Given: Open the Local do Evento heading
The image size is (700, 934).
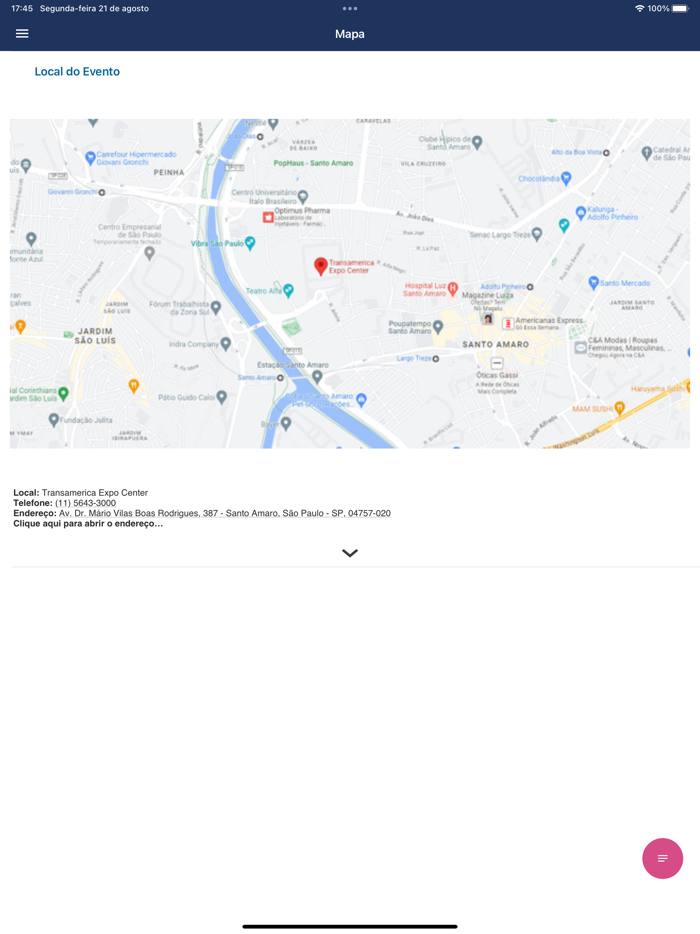Looking at the screenshot, I should (77, 71).
